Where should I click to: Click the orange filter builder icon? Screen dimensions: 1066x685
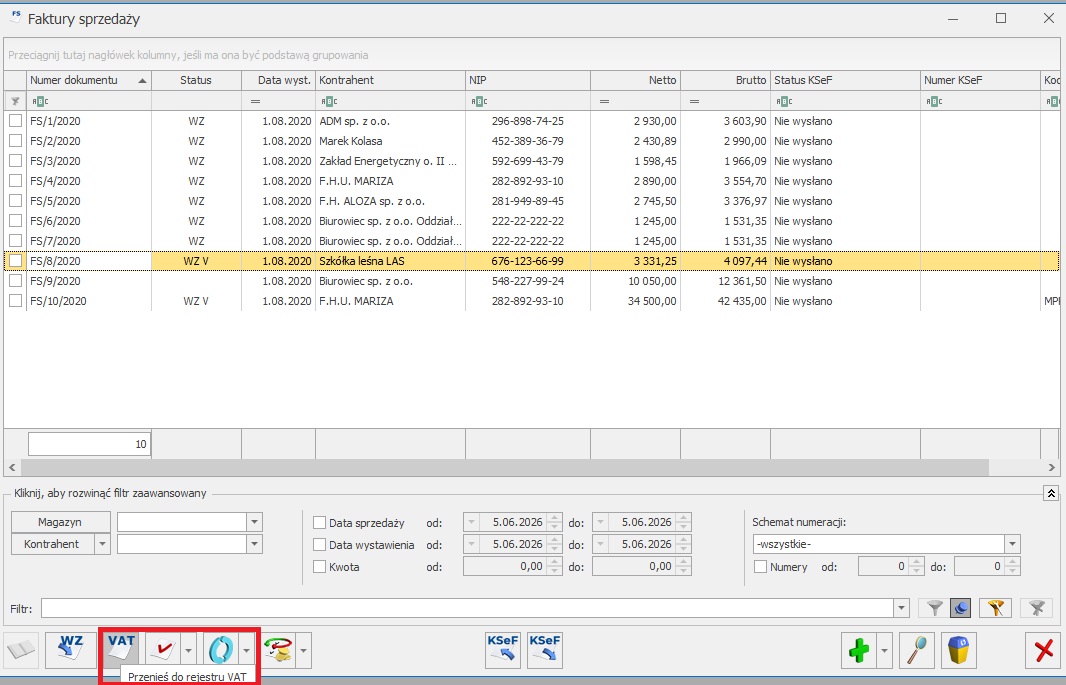[996, 608]
